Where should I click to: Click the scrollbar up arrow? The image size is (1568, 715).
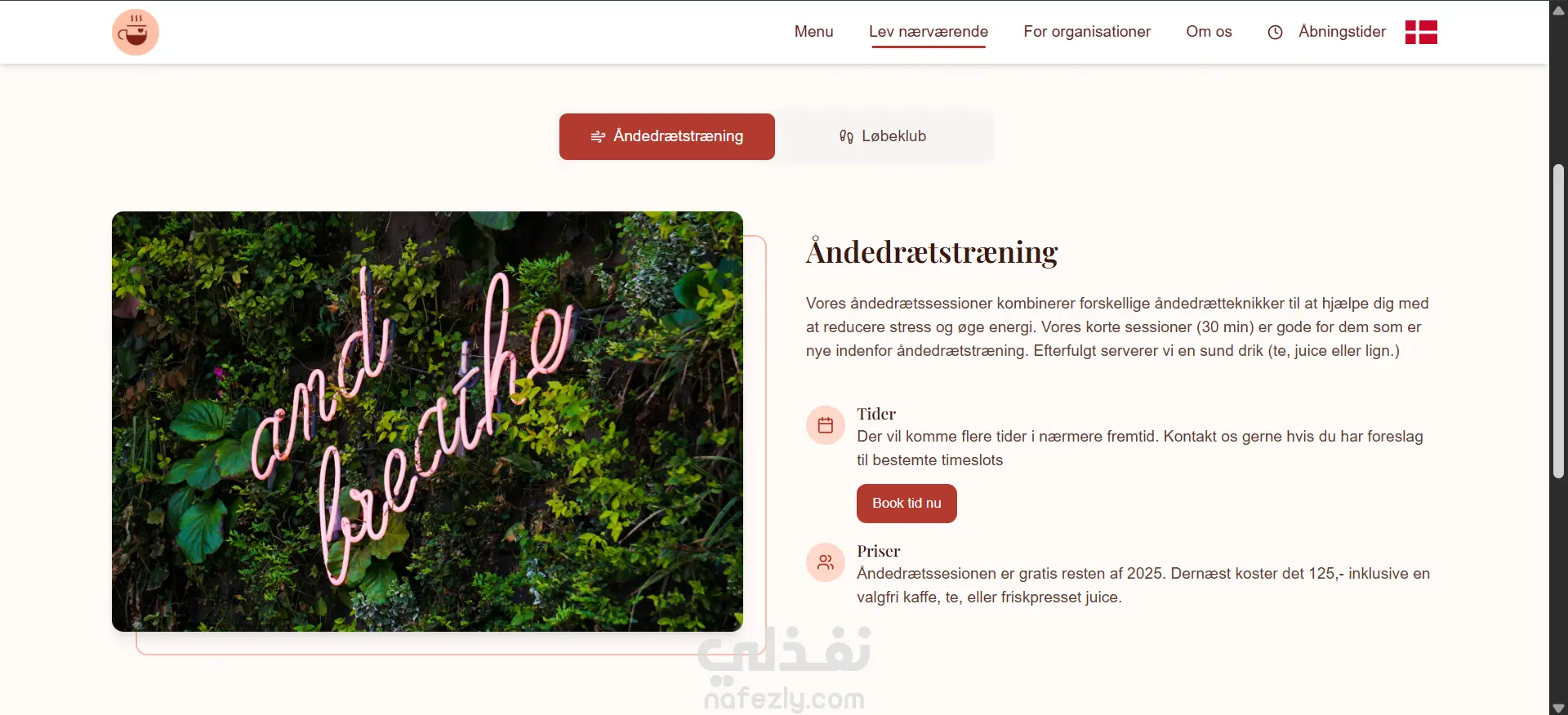(x=1558, y=10)
